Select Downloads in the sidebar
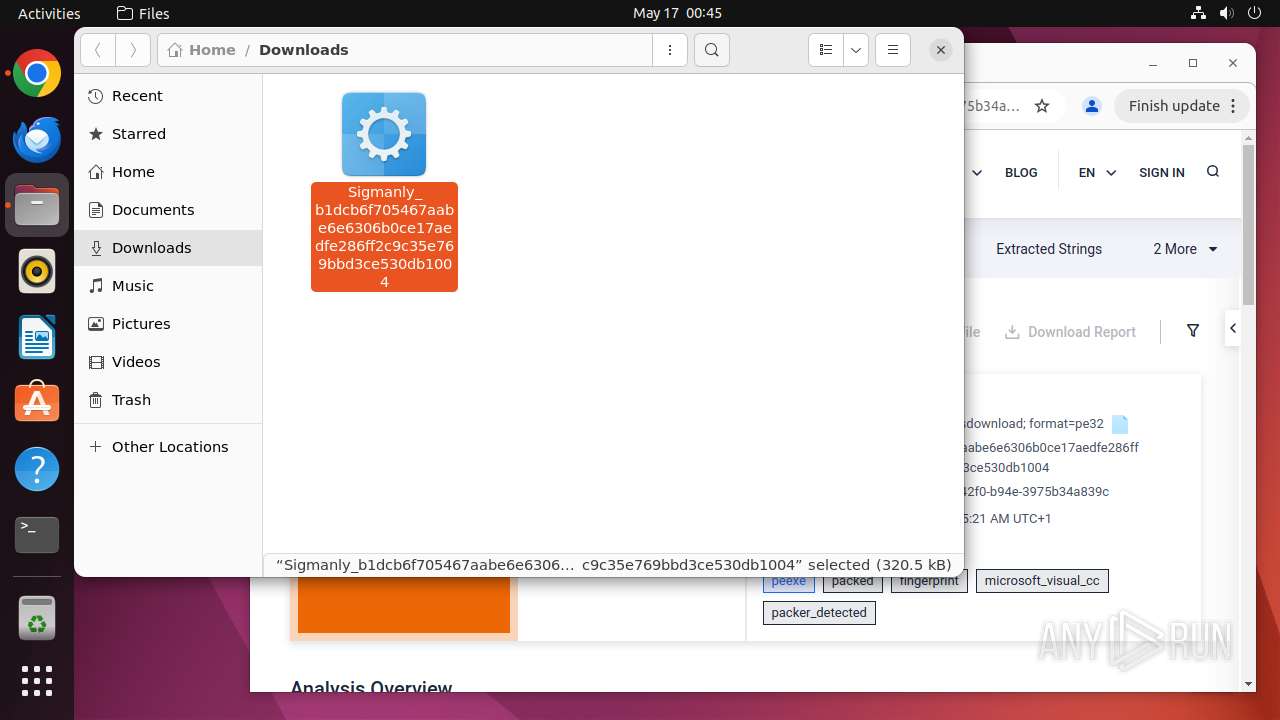The image size is (1280, 720). coord(168,248)
